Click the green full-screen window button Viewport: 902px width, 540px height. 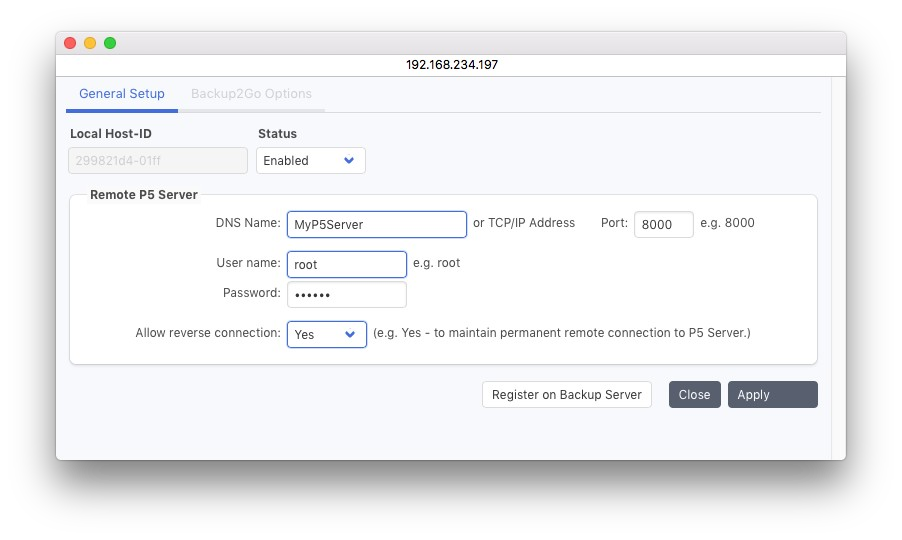coord(110,43)
